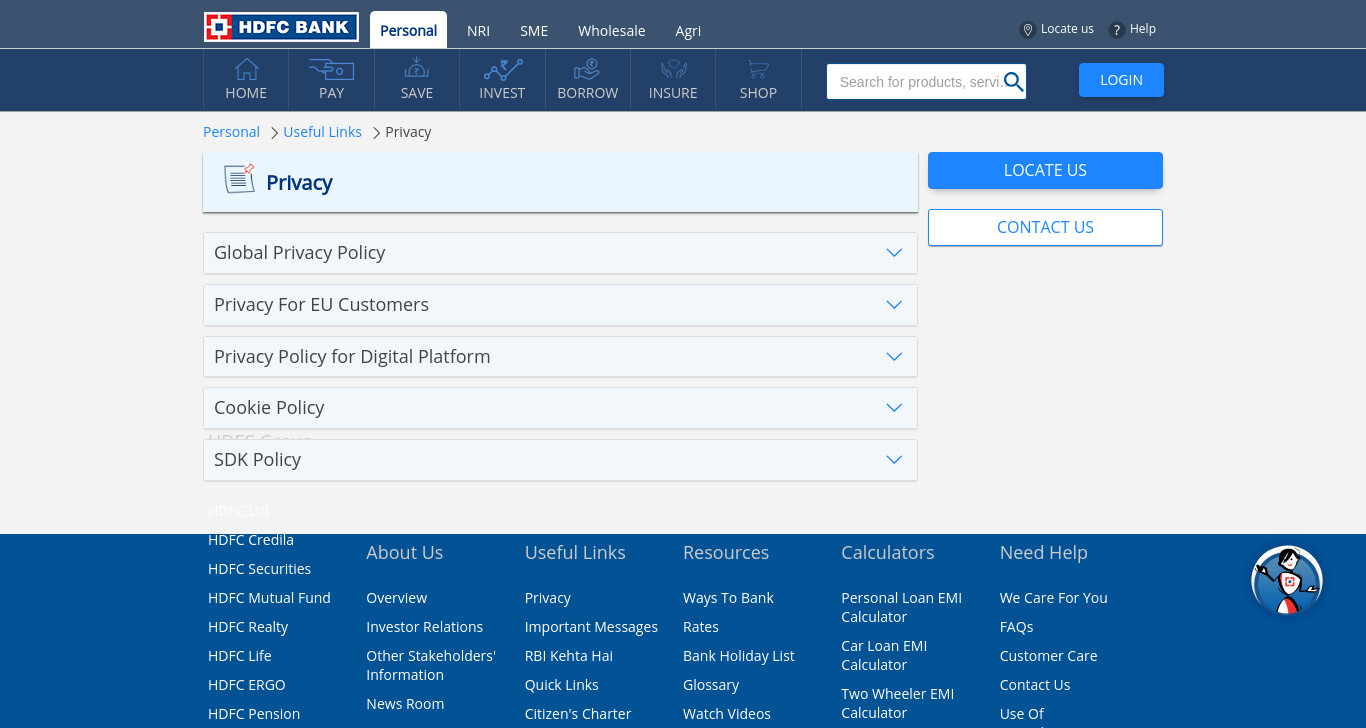
Task: Open Watch Videos link
Action: click(x=727, y=714)
